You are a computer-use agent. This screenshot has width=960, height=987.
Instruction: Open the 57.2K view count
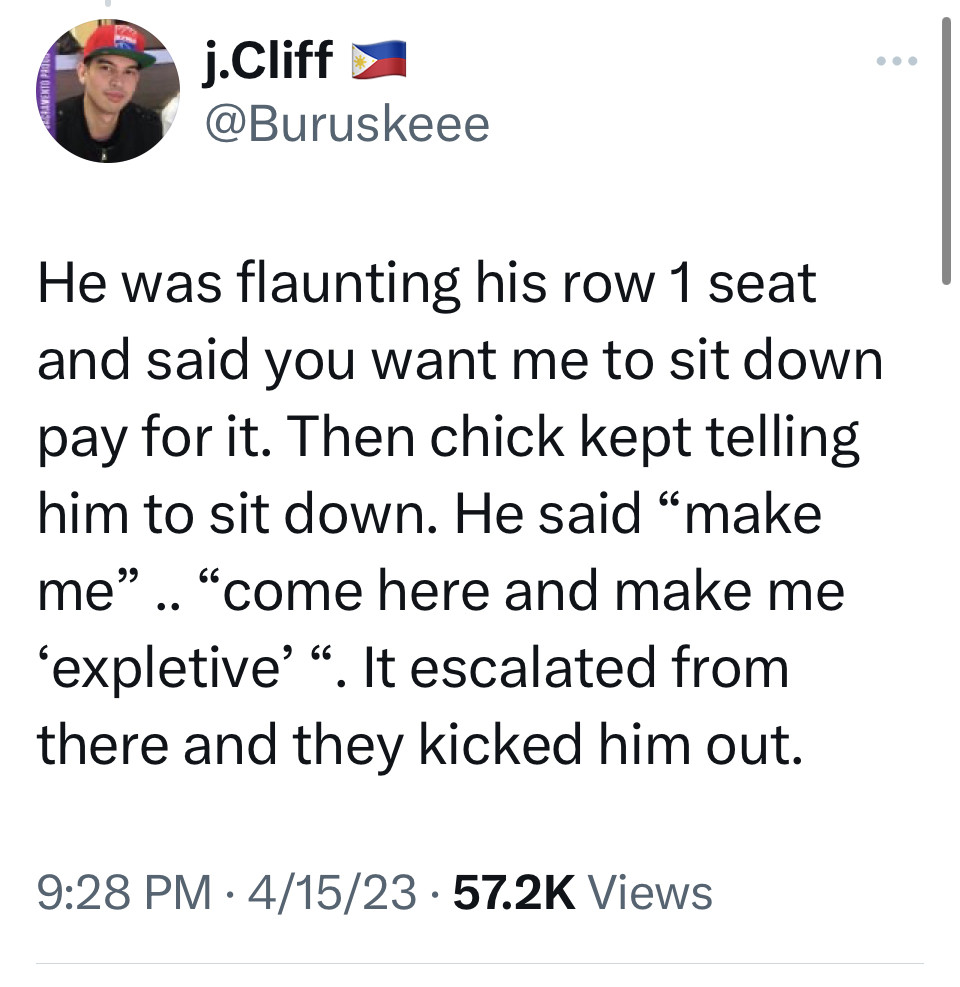pyautogui.click(x=514, y=892)
